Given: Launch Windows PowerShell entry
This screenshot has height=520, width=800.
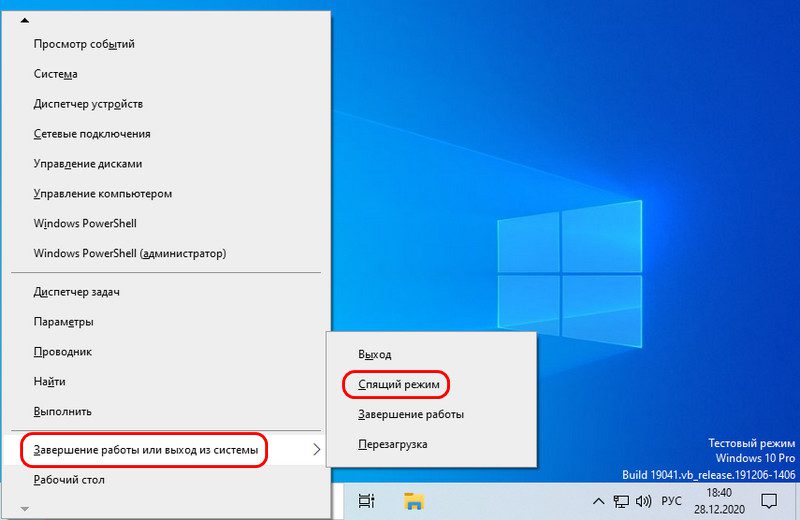Looking at the screenshot, I should click(x=166, y=224).
